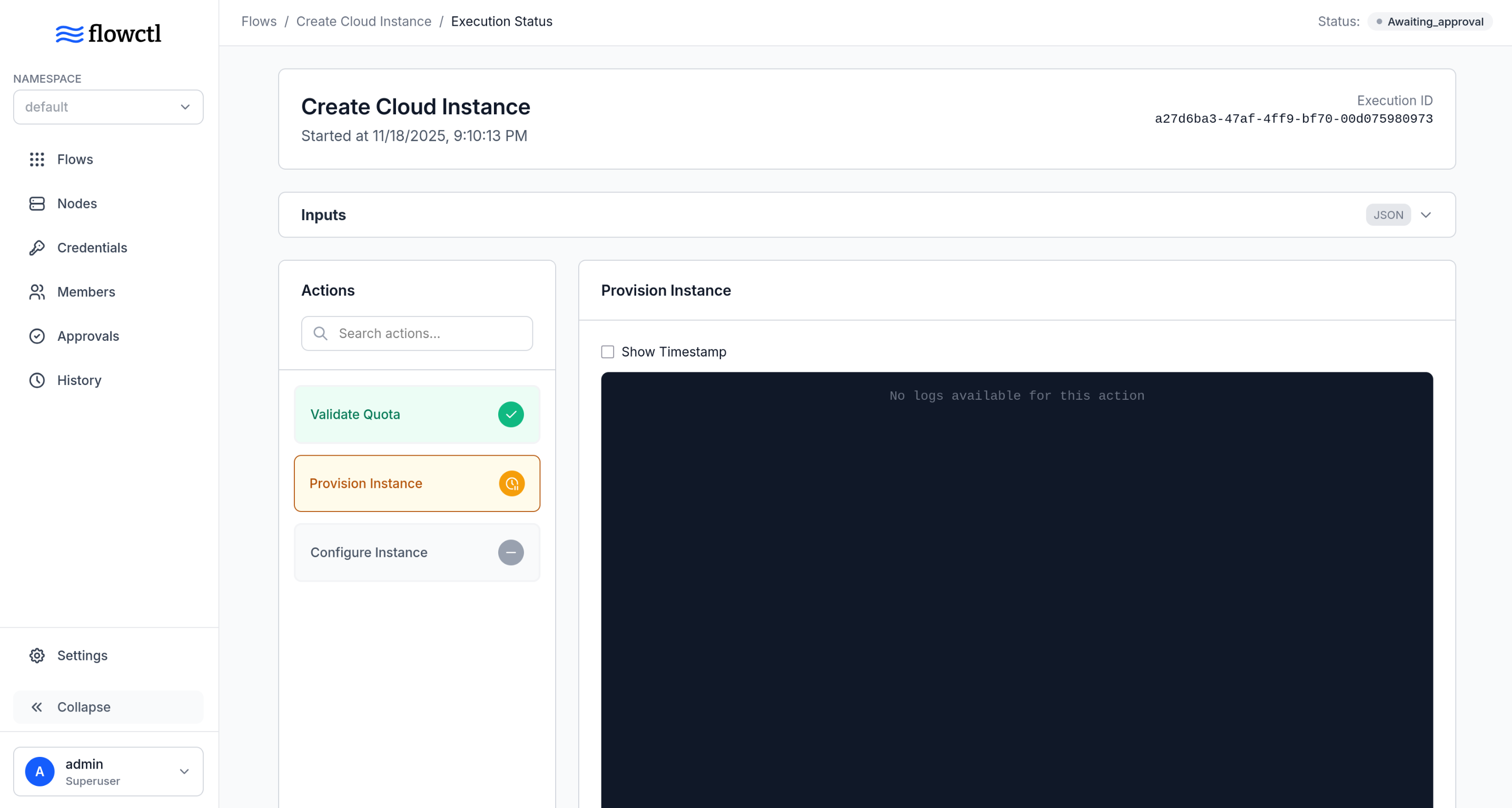
Task: Go to Flows via the breadcrumb
Action: pyautogui.click(x=258, y=21)
